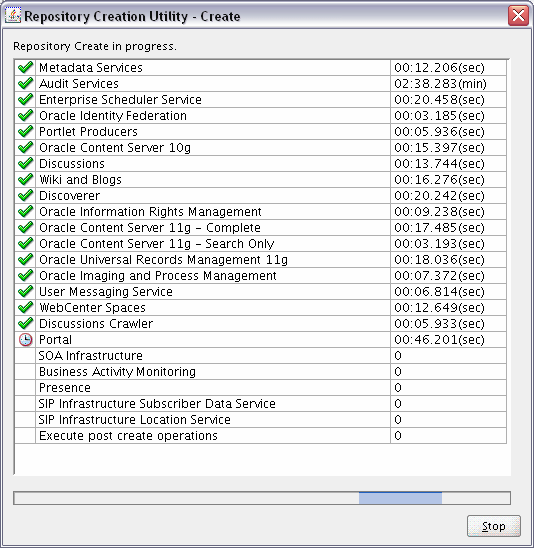Click the 00:03.185(sec) time value
Viewport: 534px width, 548px height.
[439, 116]
